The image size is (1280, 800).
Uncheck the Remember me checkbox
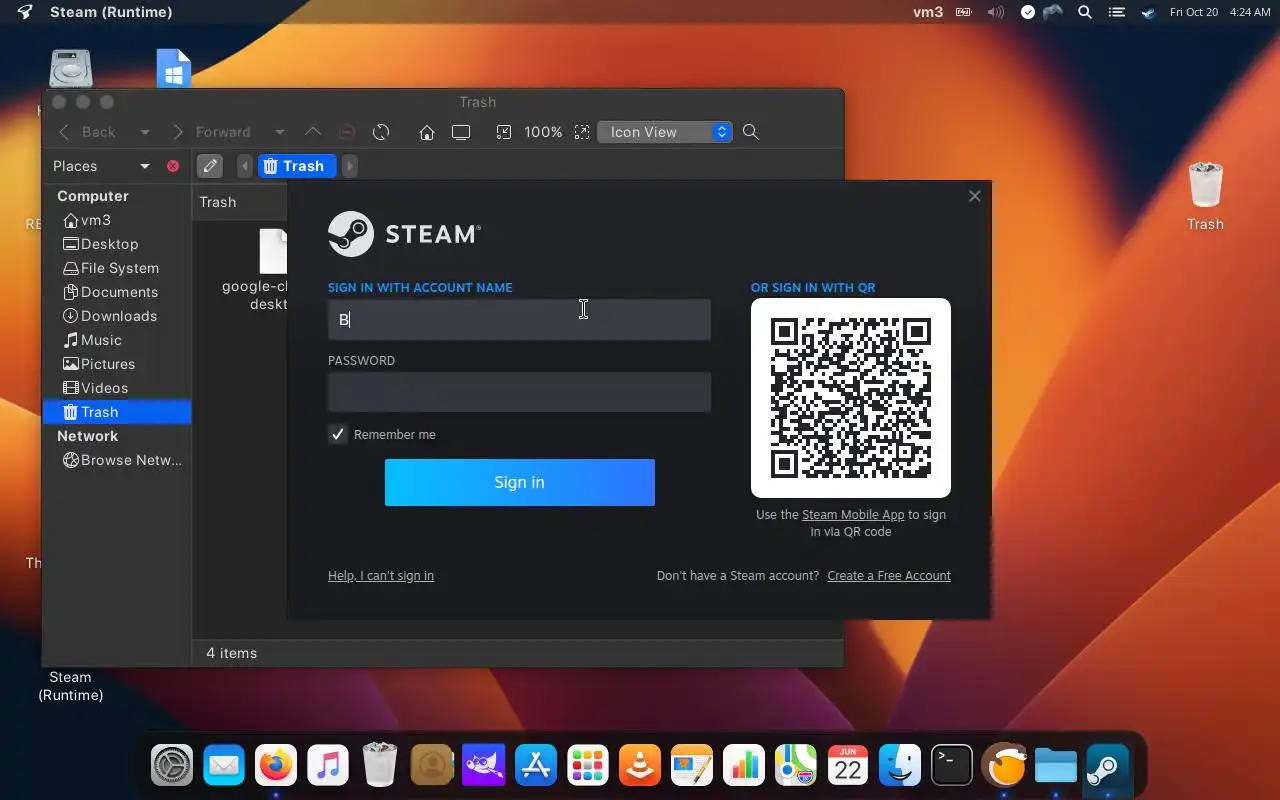[338, 434]
